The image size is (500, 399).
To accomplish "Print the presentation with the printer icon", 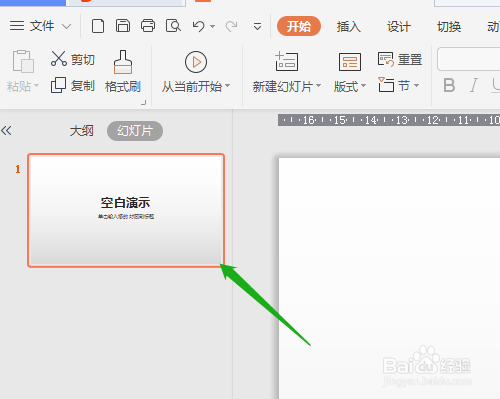I will [148, 26].
